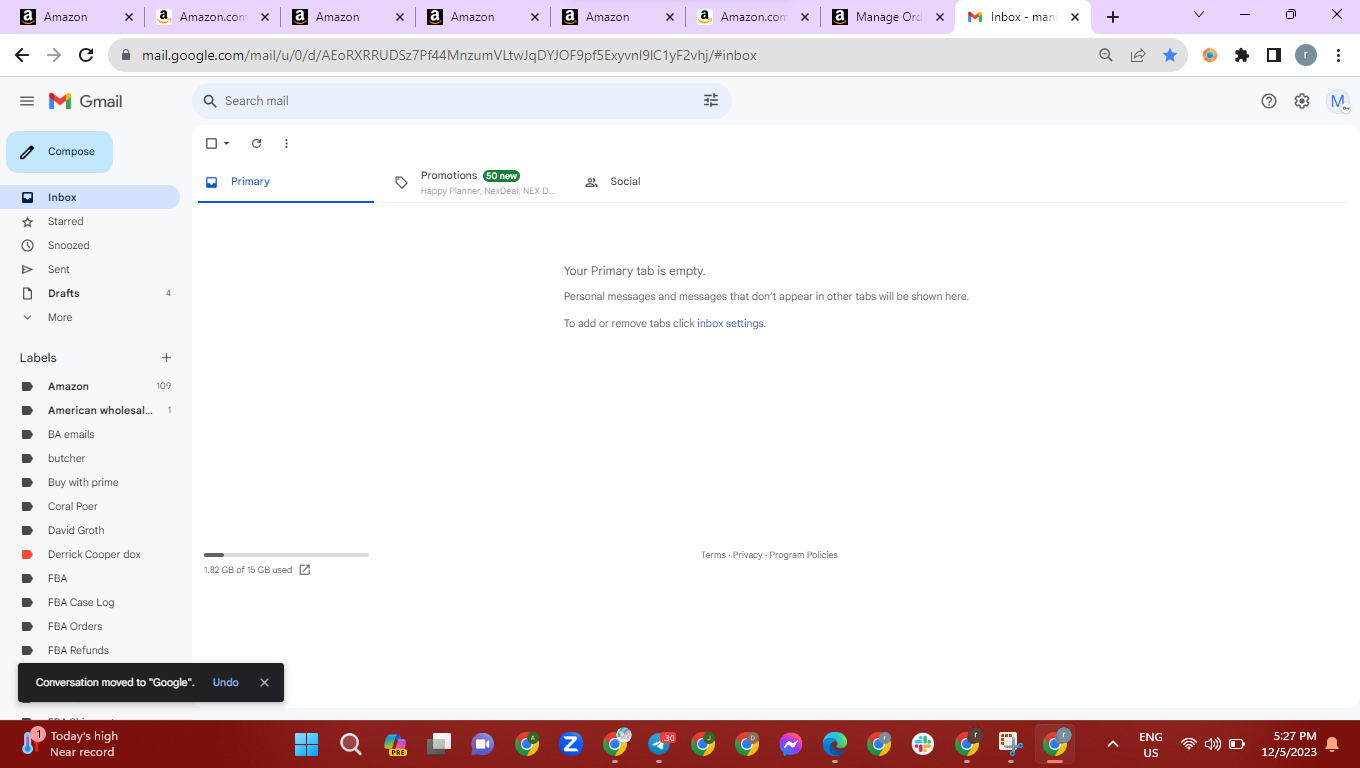Viewport: 1360px width, 768px height.
Task: Go back to the previous page
Action: coord(22,56)
